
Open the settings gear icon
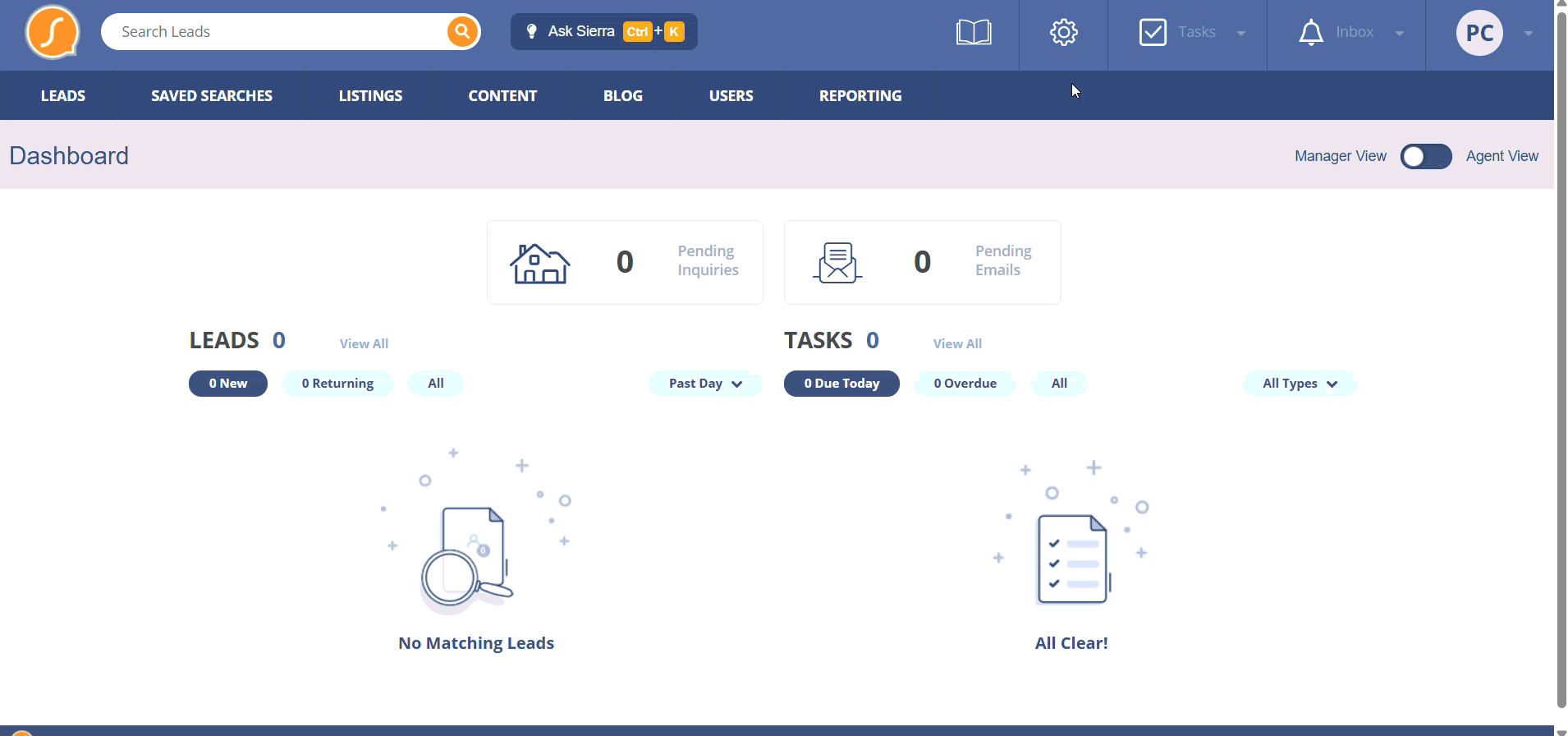(1063, 33)
